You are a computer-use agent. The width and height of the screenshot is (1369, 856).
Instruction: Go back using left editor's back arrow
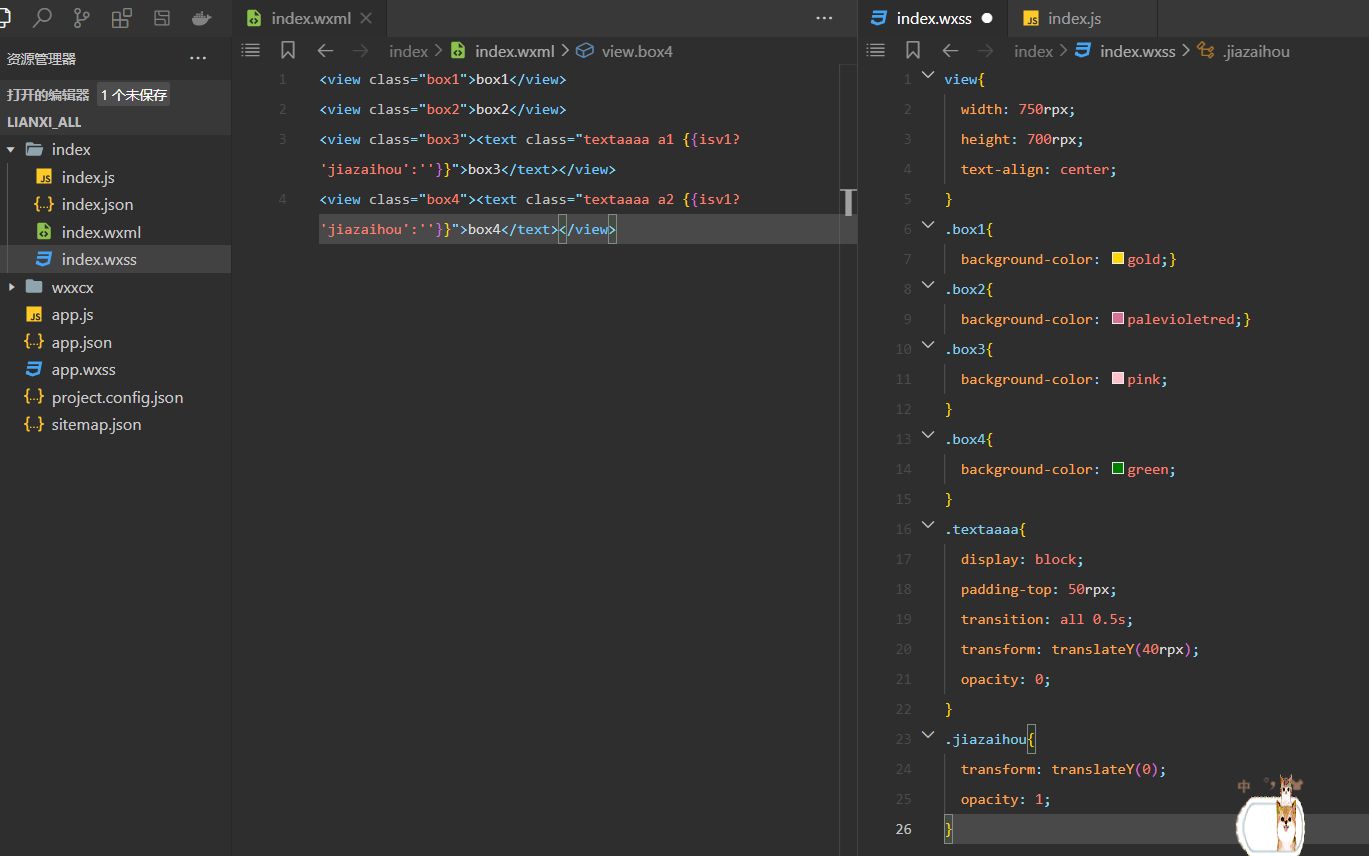click(x=325, y=50)
